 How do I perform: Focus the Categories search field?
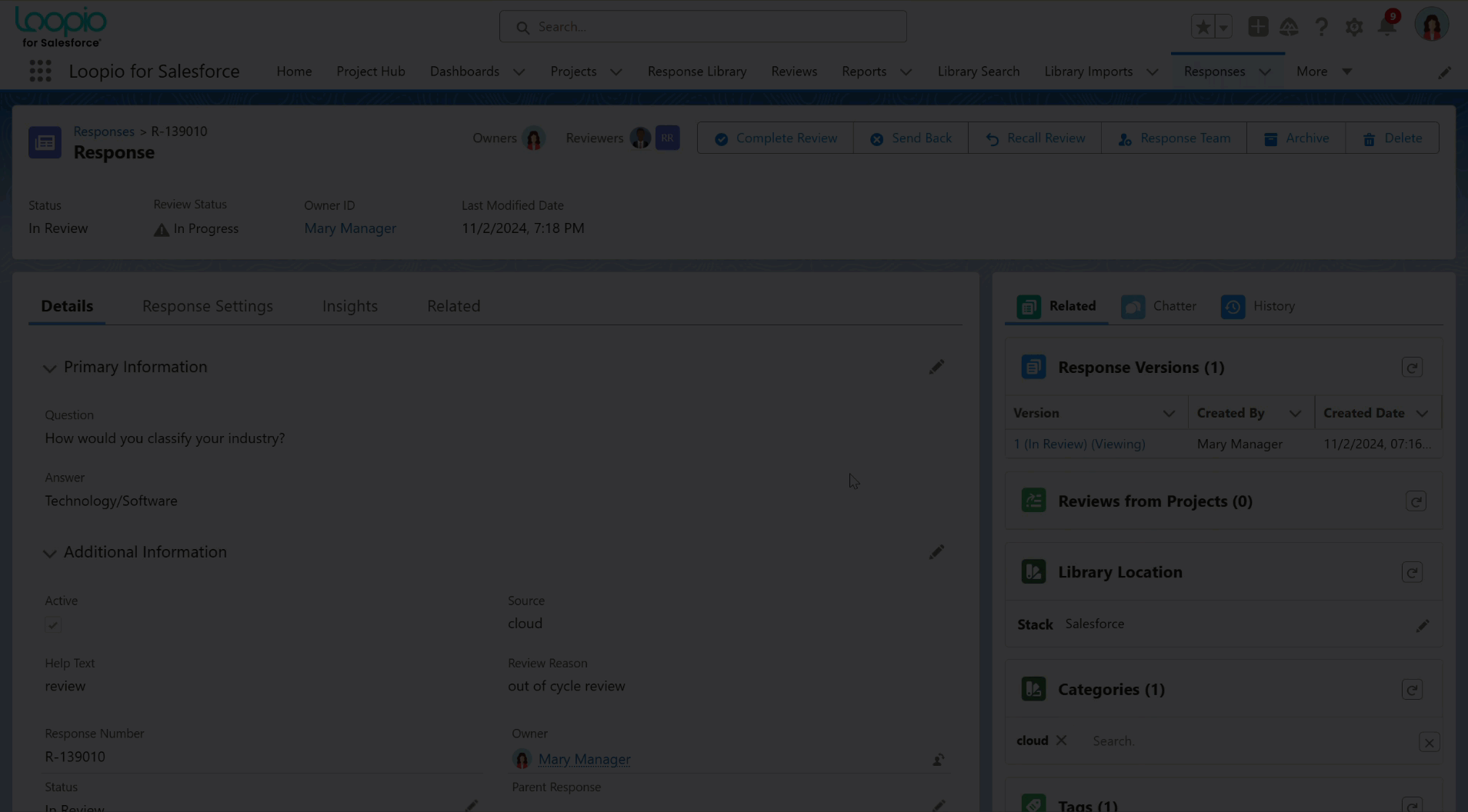pos(1250,741)
